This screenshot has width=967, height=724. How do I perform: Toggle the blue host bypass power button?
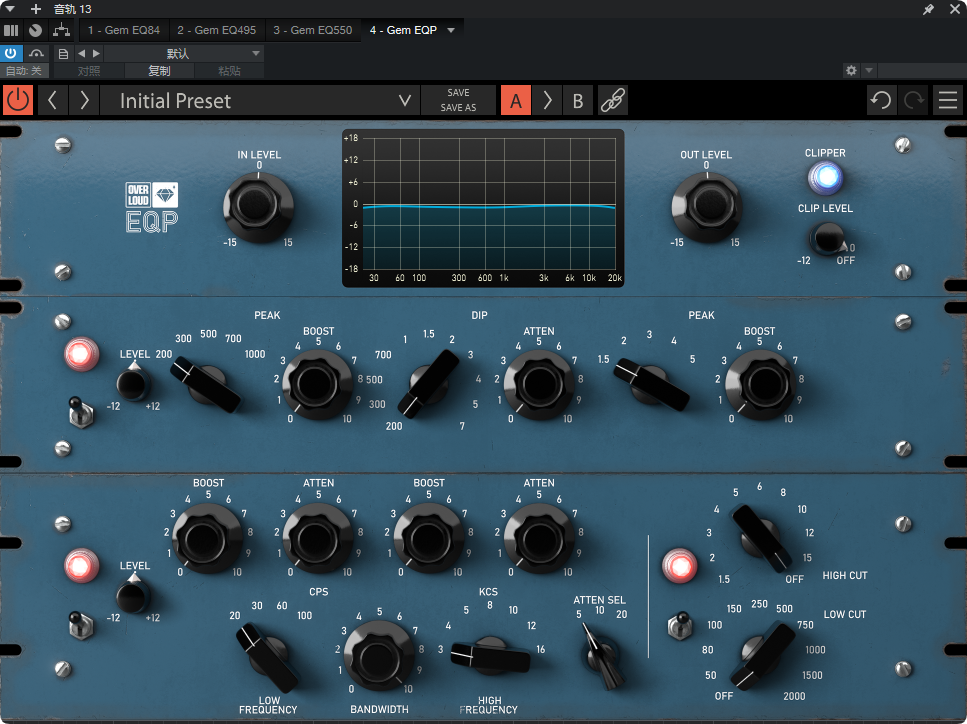point(11,54)
